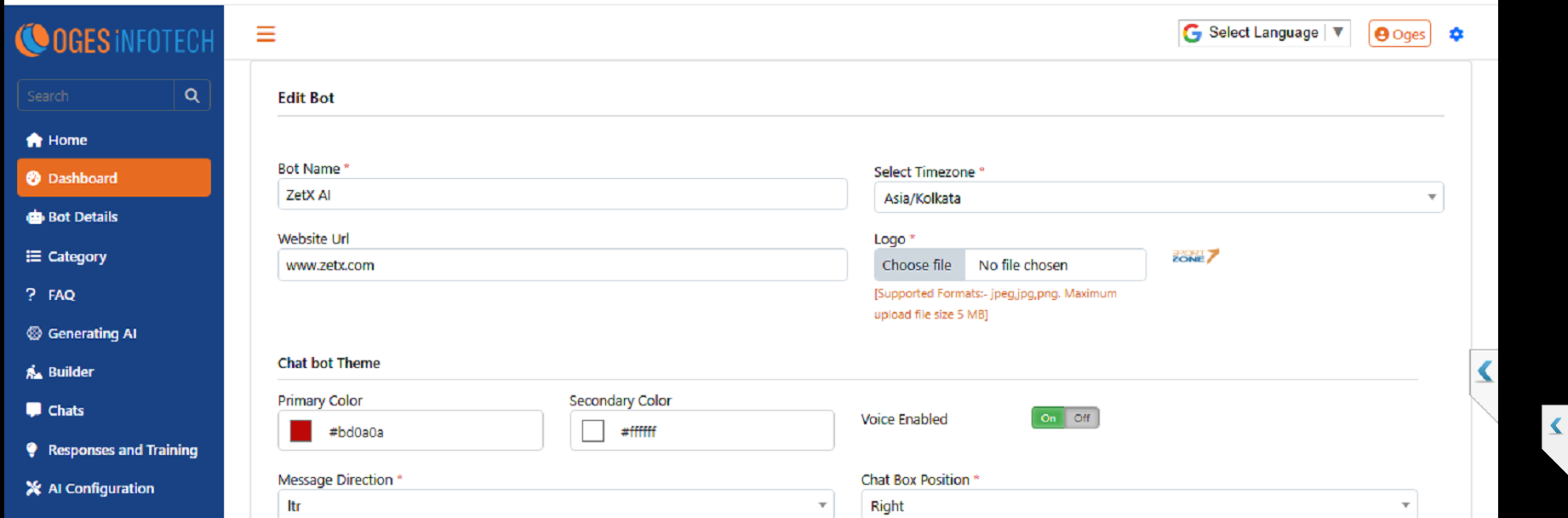The height and width of the screenshot is (518, 1568).
Task: Click the hamburger menu icon
Action: click(x=266, y=34)
